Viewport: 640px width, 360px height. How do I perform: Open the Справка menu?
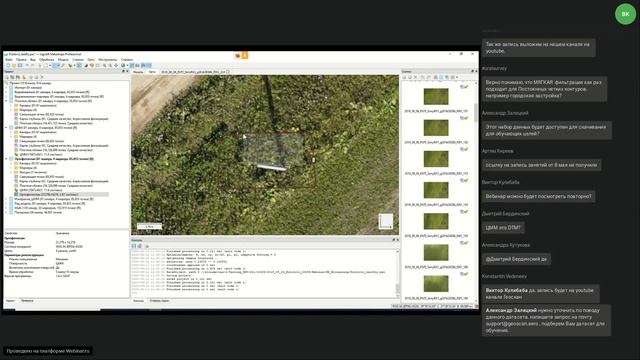click(x=127, y=60)
